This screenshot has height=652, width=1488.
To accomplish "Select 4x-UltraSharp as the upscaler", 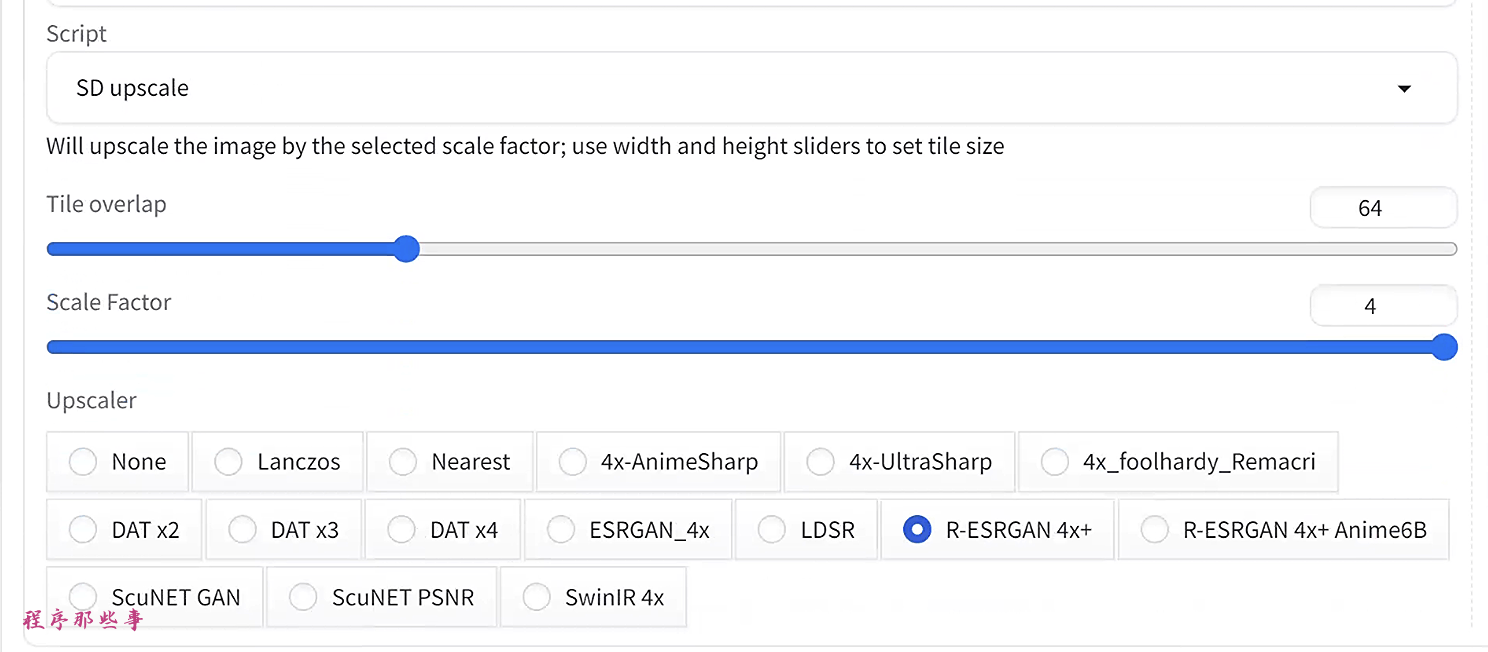I will [821, 462].
